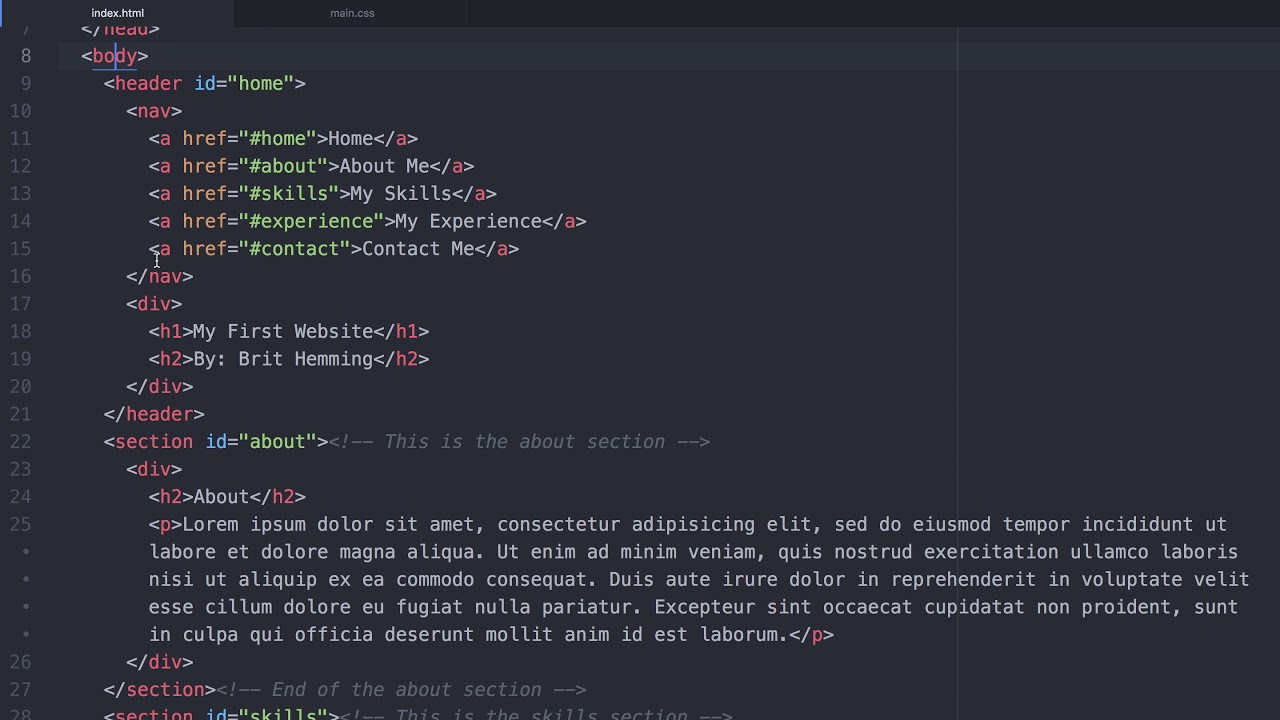
Task: Click the 'My Skills' link text
Action: click(x=401, y=194)
